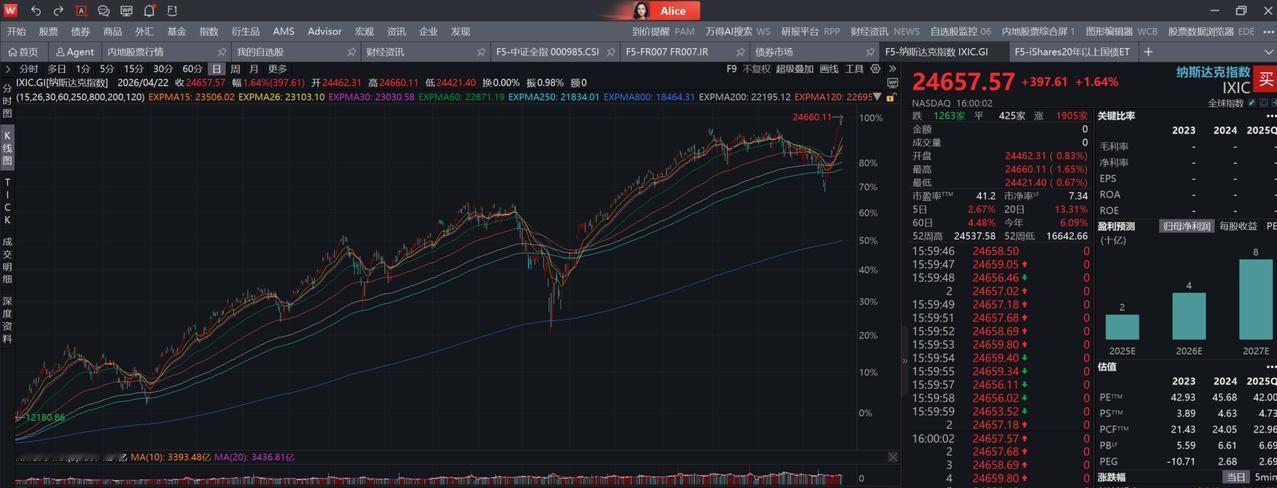Click the F9 button

click(x=731, y=69)
